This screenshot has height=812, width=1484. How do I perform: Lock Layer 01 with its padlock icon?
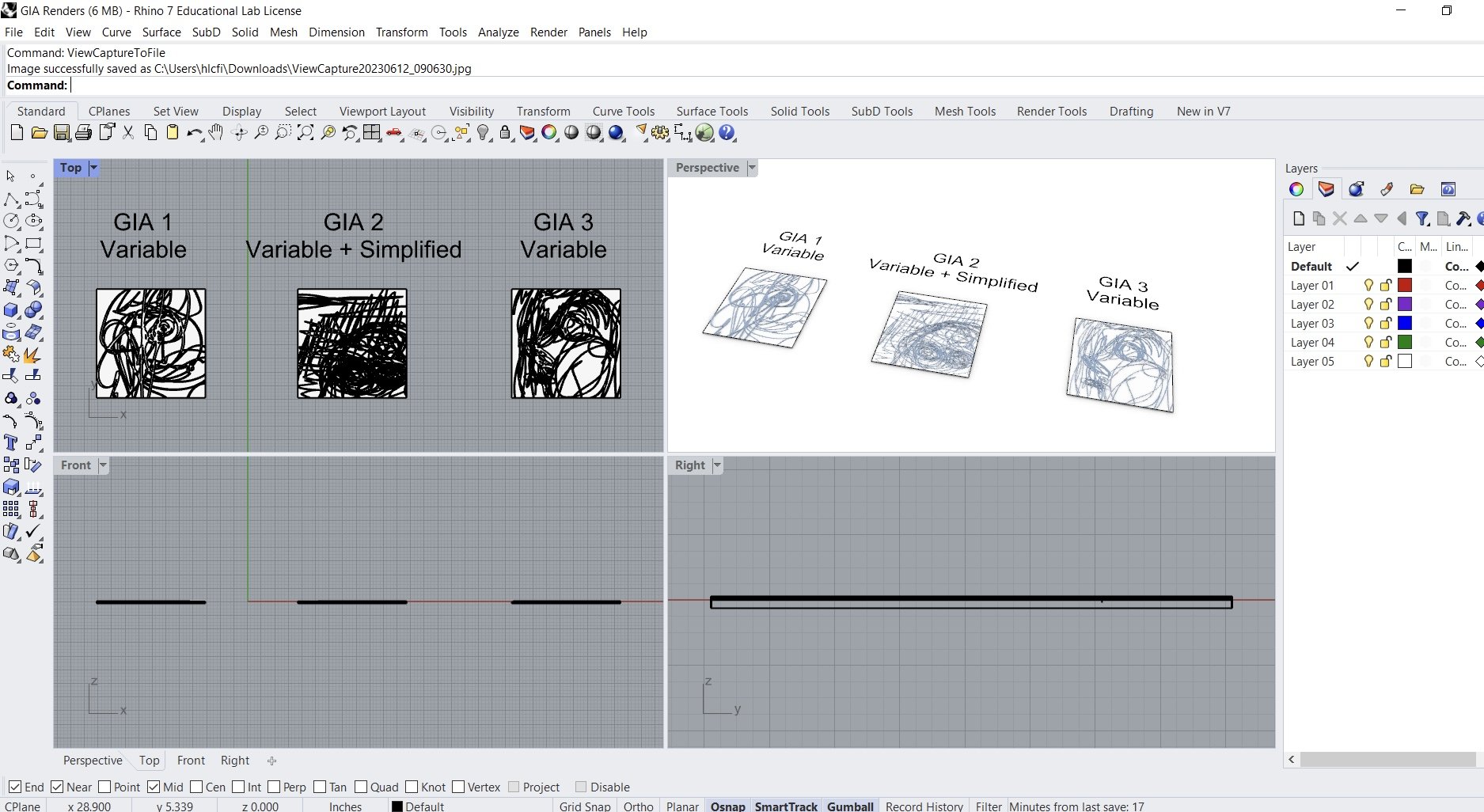(1386, 285)
